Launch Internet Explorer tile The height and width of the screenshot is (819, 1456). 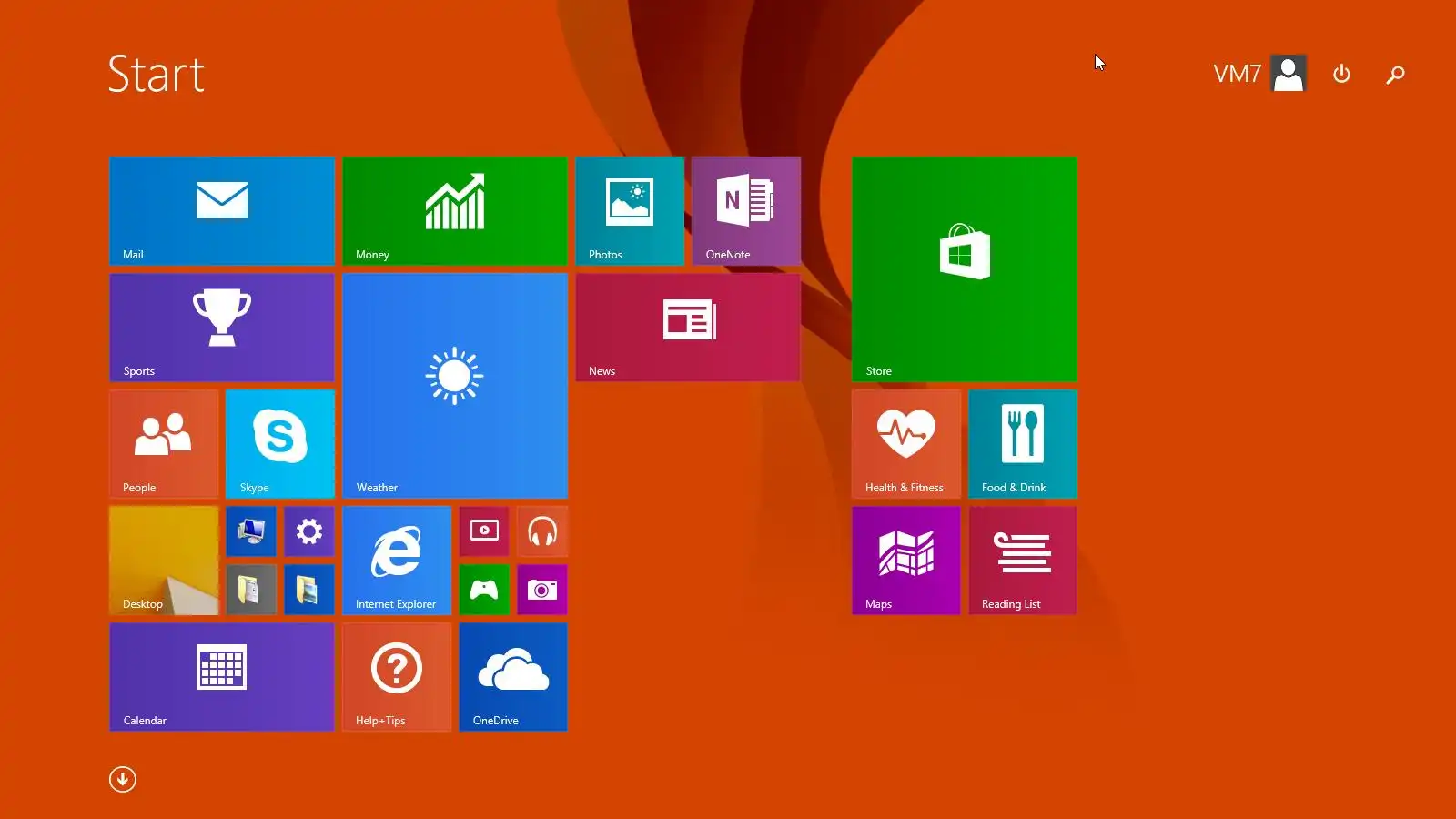click(x=397, y=561)
